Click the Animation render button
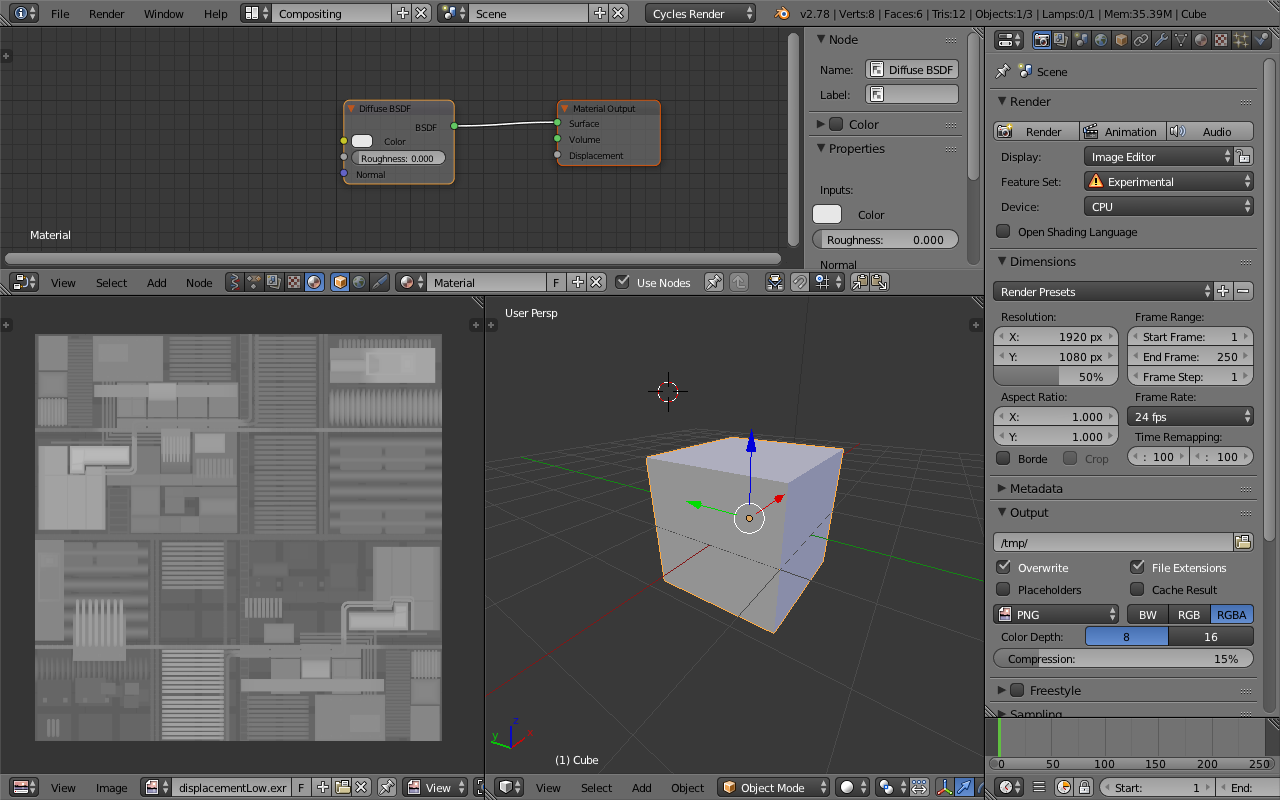 click(1121, 132)
